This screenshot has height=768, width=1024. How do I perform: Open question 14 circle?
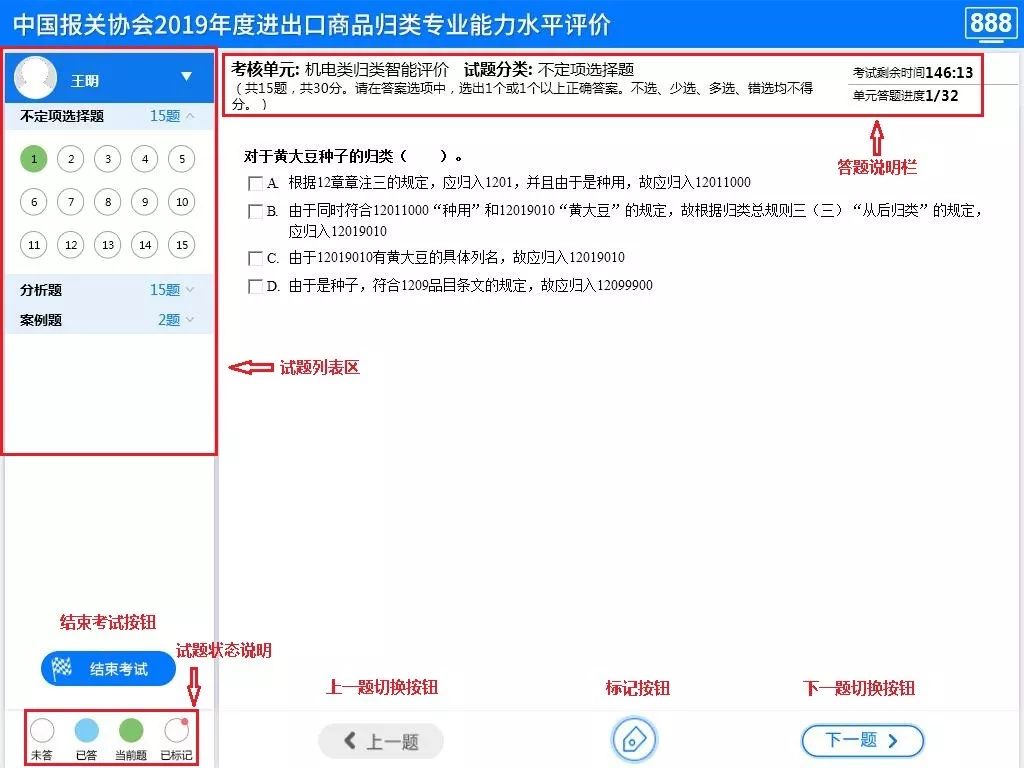coord(145,245)
